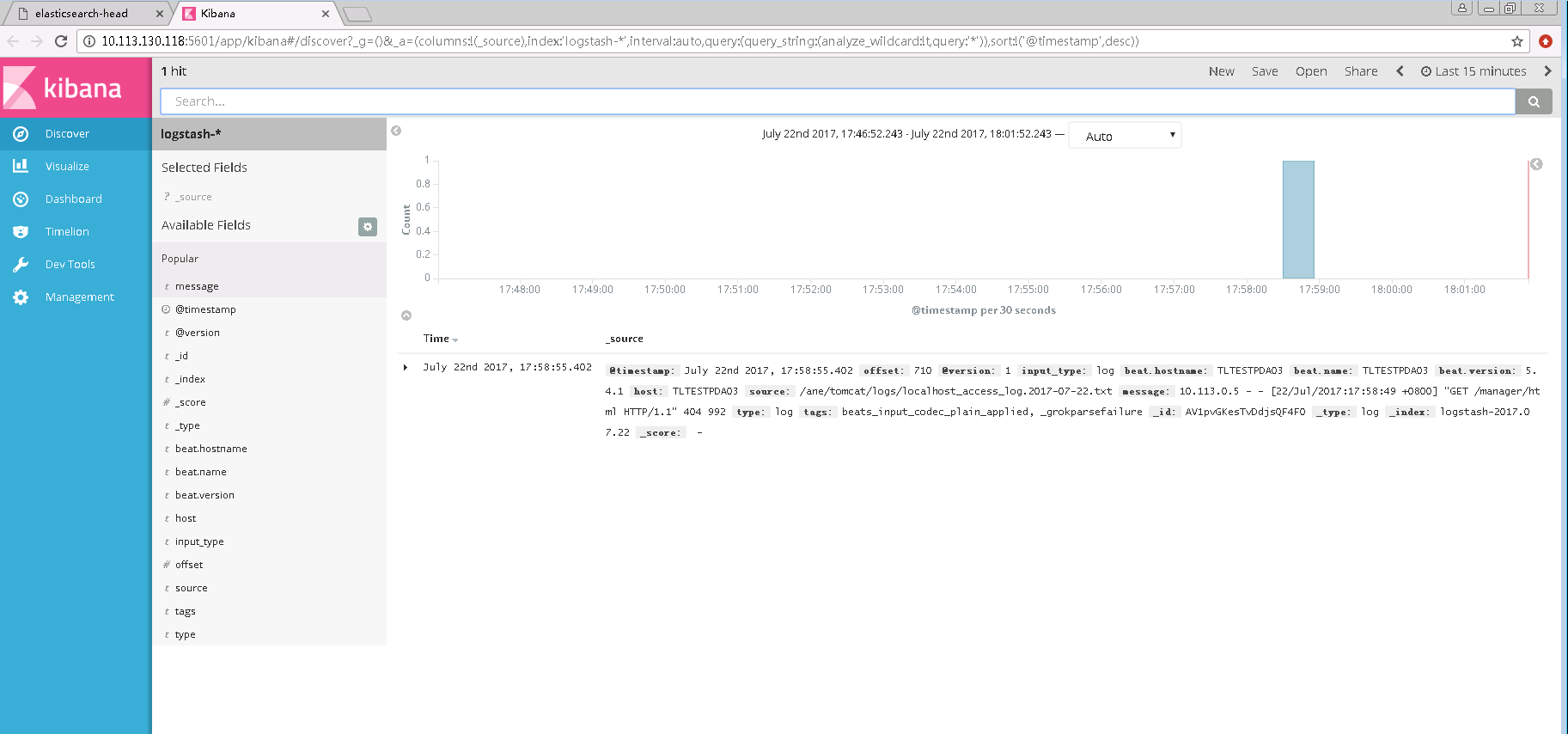
Task: Close the Kibana browser tab
Action: point(326,14)
